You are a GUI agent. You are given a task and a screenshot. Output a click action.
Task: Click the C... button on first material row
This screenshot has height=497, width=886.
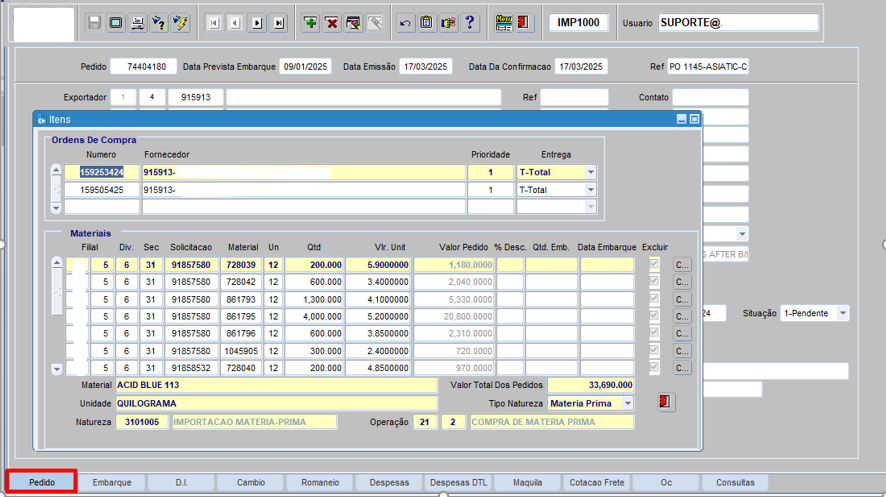coord(682,265)
